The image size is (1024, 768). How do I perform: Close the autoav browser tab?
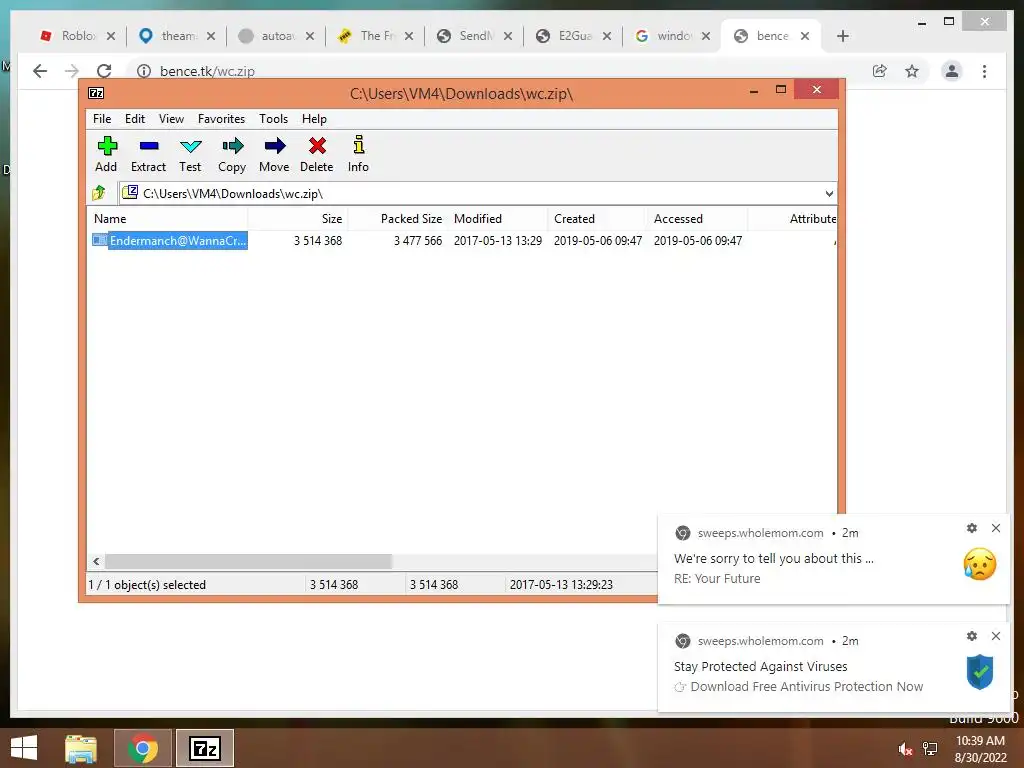310,36
